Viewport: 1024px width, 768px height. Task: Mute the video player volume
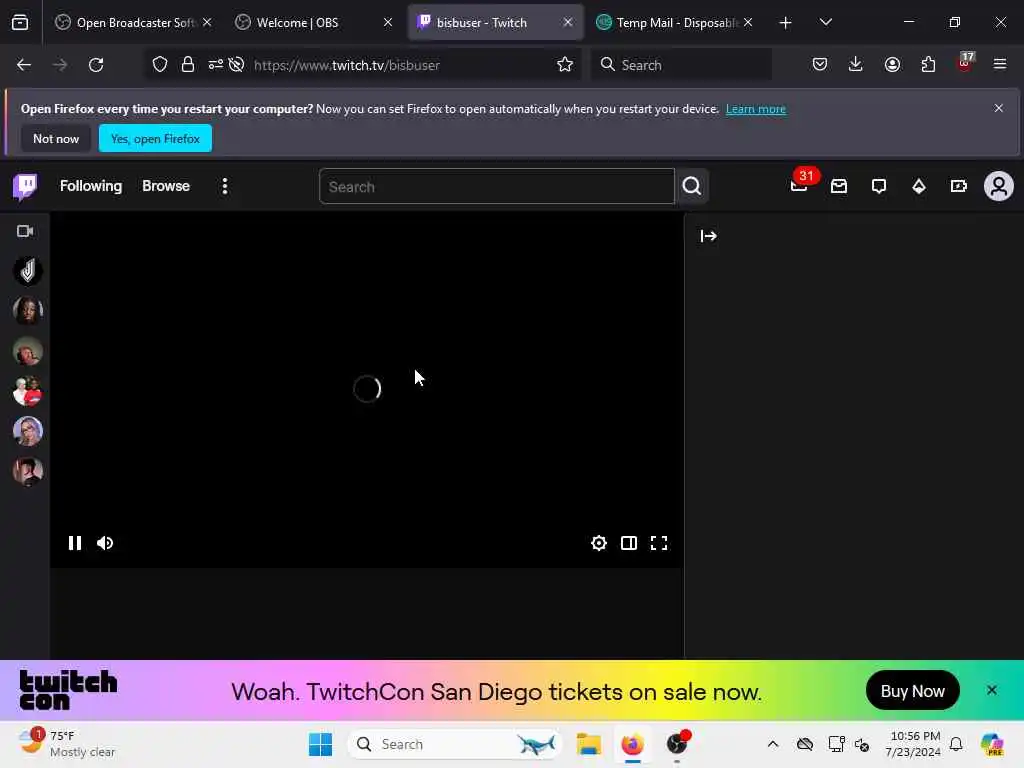point(105,543)
